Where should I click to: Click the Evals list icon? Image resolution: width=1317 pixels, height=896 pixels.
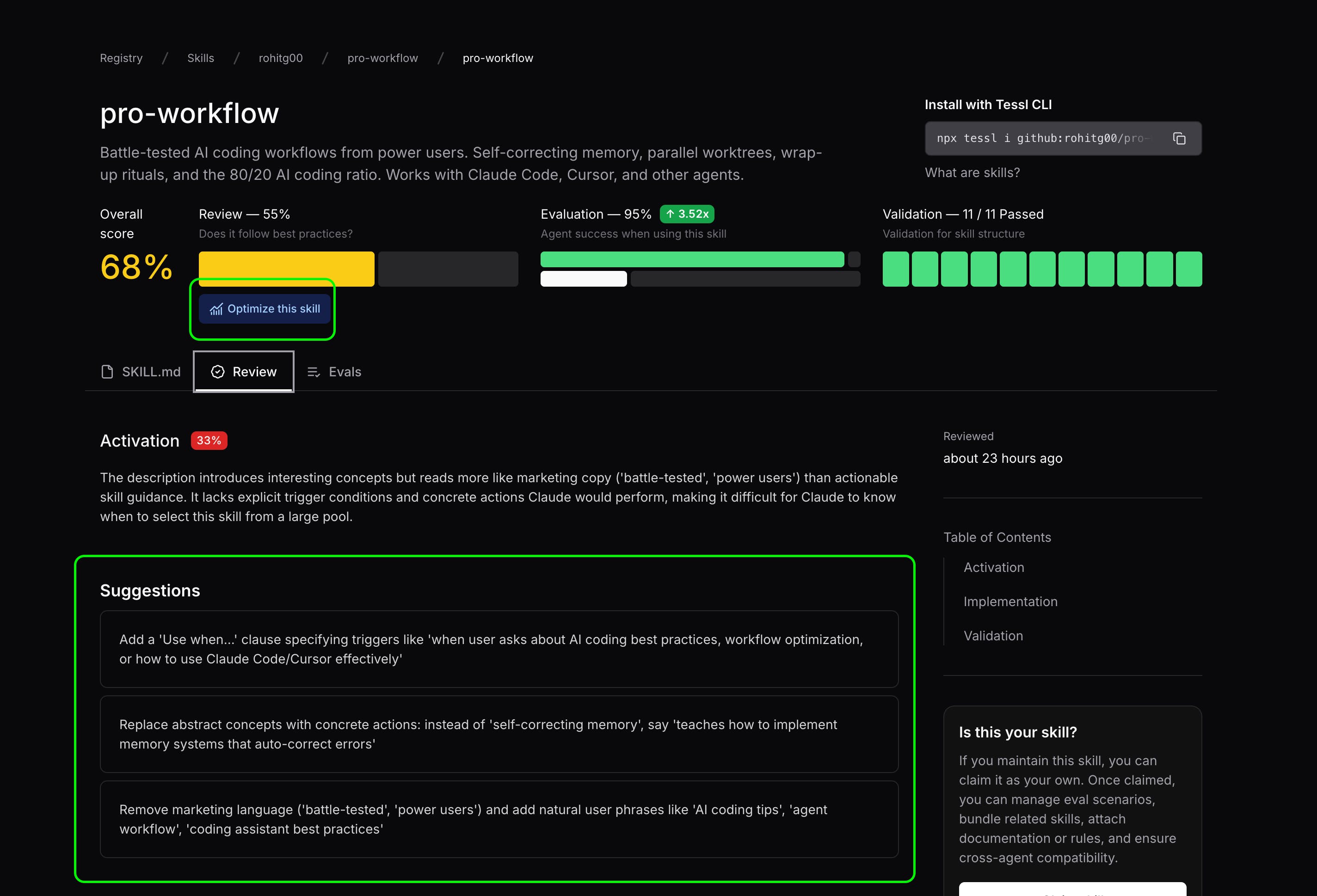pos(314,372)
